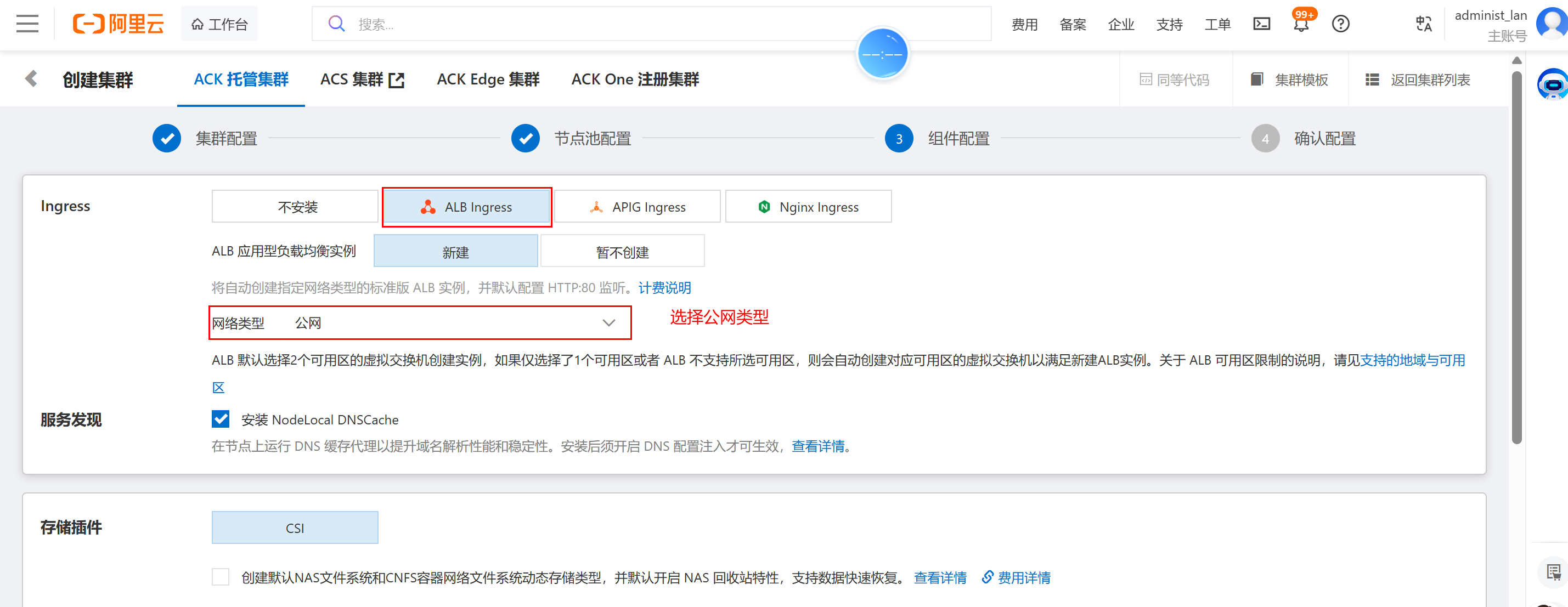Open the hamburger navigation menu

(x=27, y=24)
